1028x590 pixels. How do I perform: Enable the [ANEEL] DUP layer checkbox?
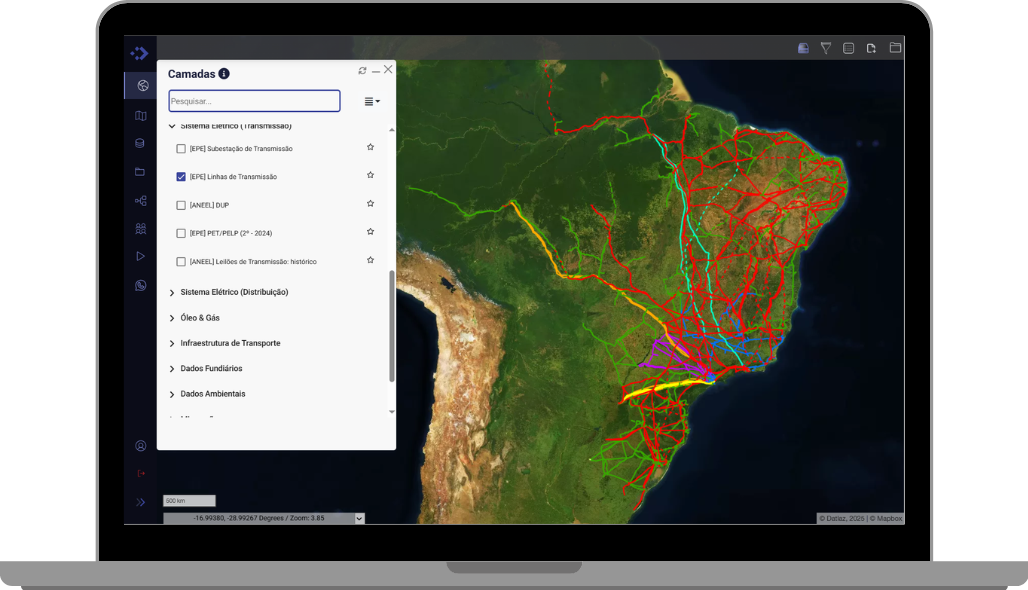point(181,205)
